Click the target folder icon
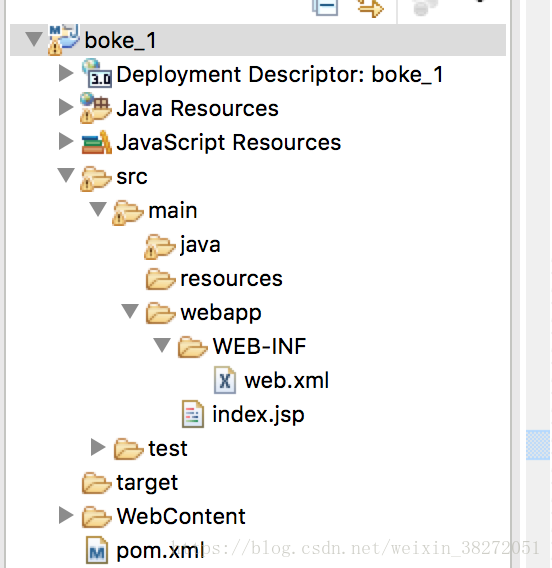 coord(96,483)
